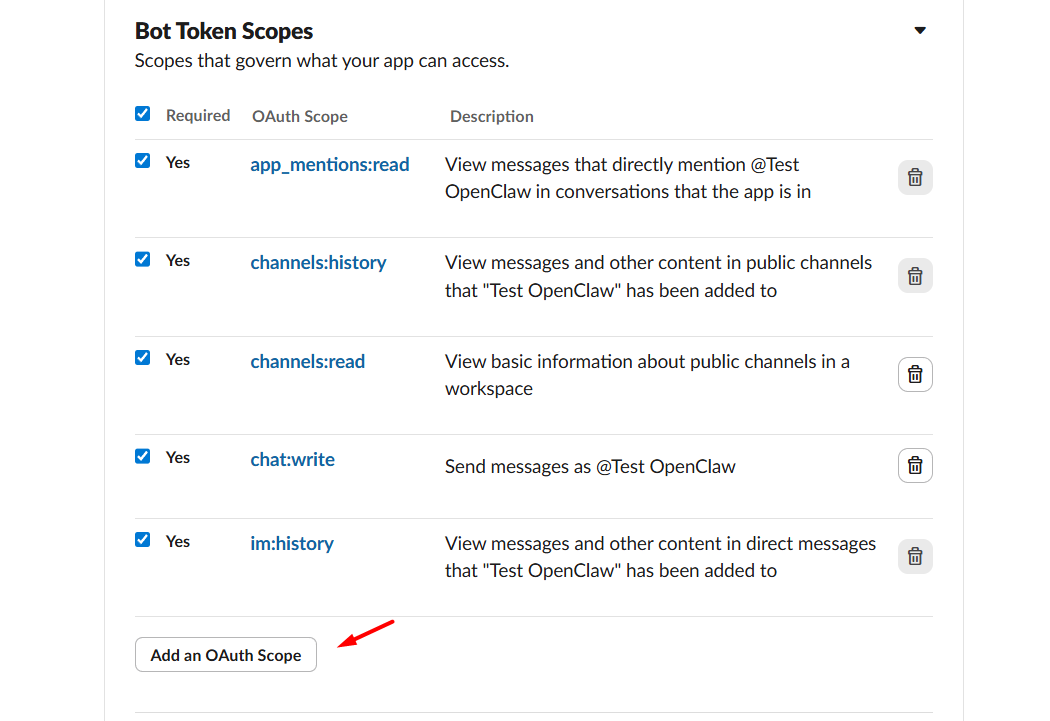This screenshot has height=721, width=1050.
Task: Click the Description column header
Action: (492, 116)
